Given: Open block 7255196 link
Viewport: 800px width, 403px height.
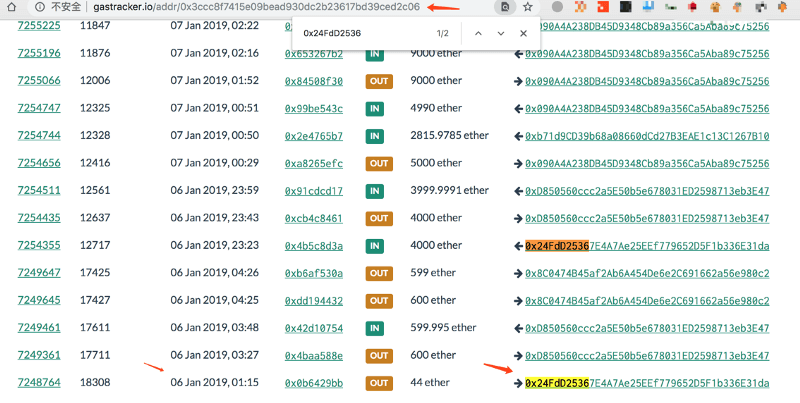Looking at the screenshot, I should (x=39, y=53).
